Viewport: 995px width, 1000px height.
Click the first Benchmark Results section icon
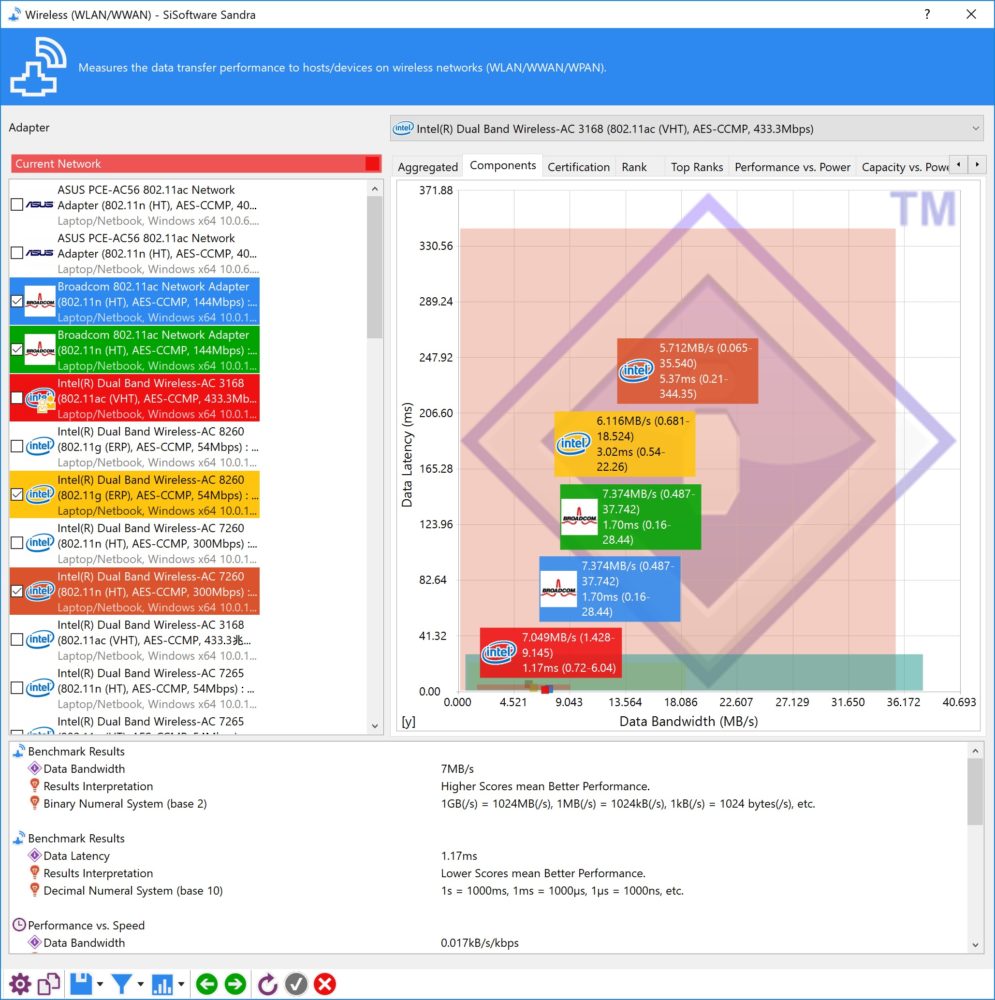pyautogui.click(x=19, y=751)
